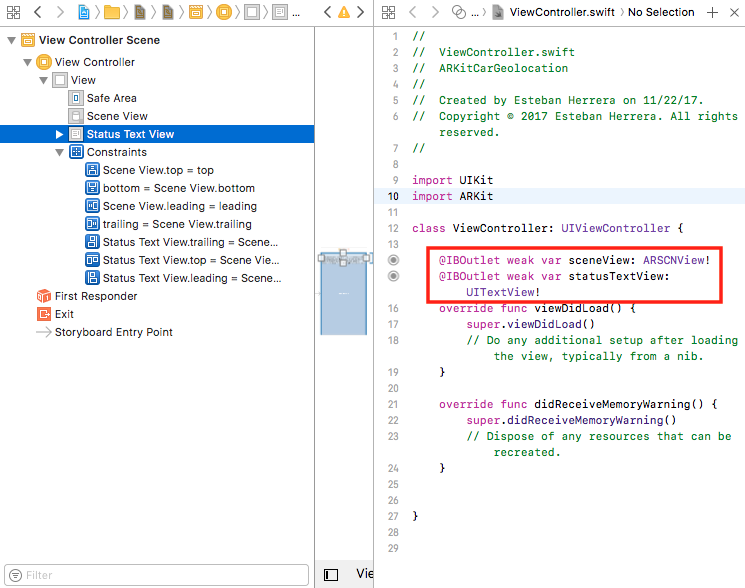Collapse the View node disclosure triangle
745x588 pixels.
[x=43, y=80]
